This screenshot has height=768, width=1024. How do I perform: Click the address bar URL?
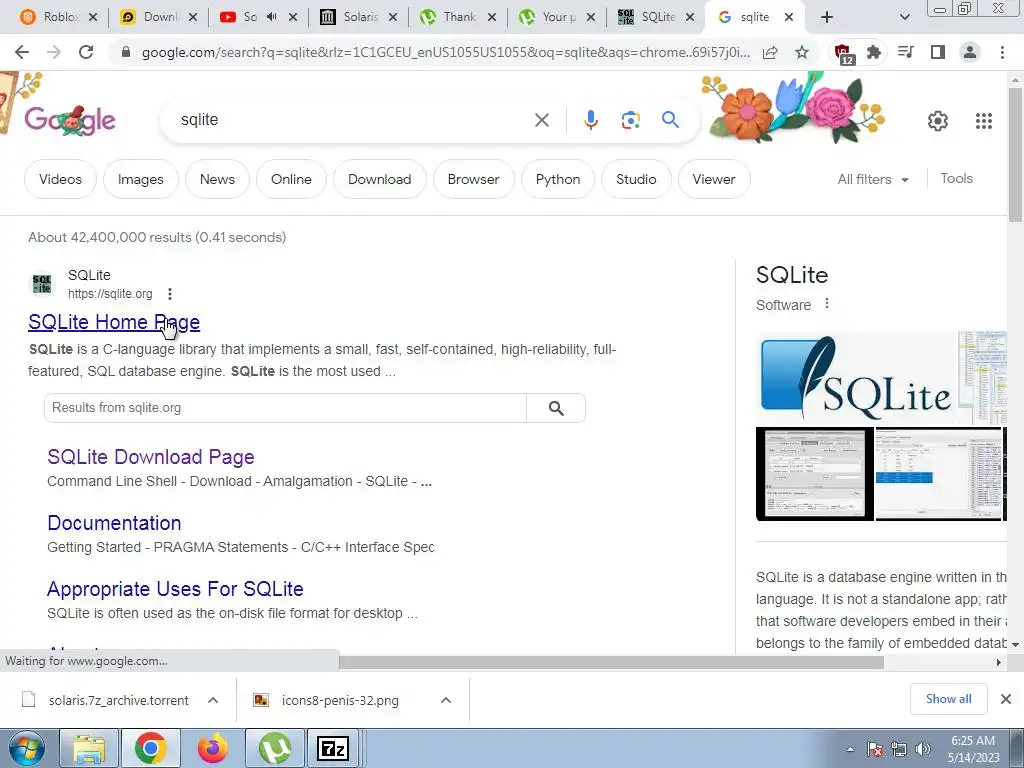point(445,52)
